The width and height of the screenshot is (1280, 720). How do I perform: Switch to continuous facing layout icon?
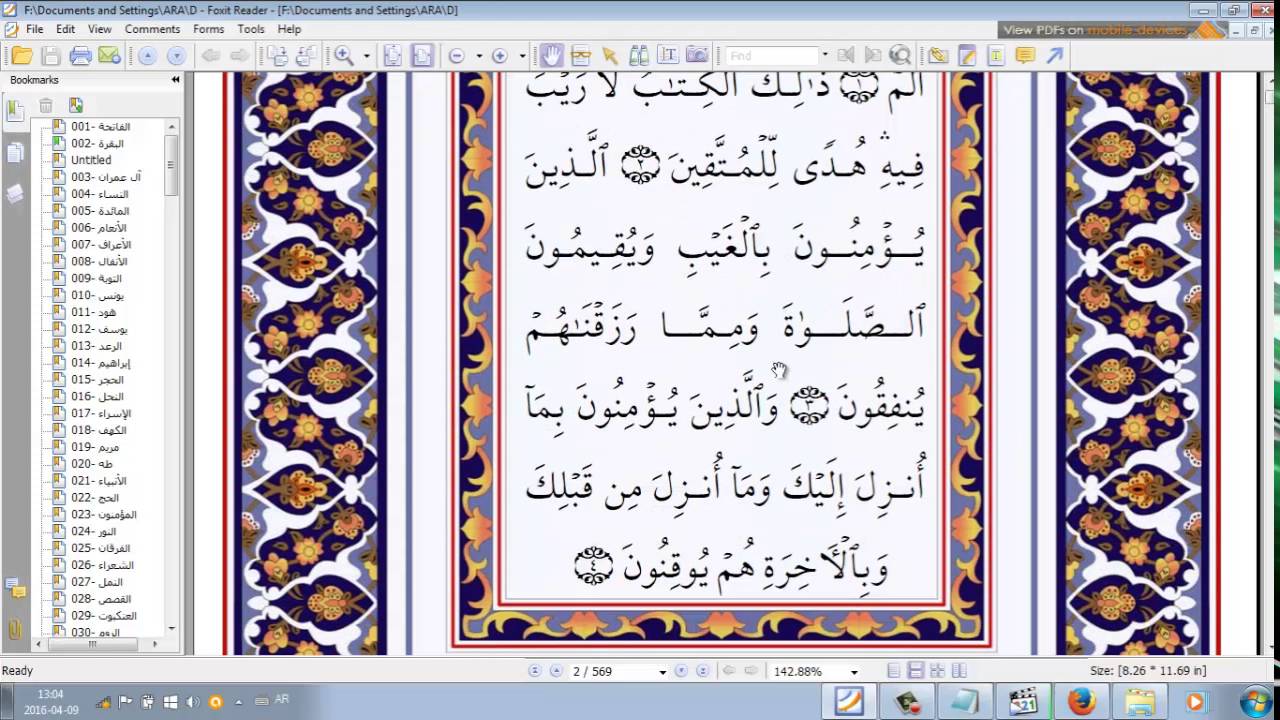960,671
